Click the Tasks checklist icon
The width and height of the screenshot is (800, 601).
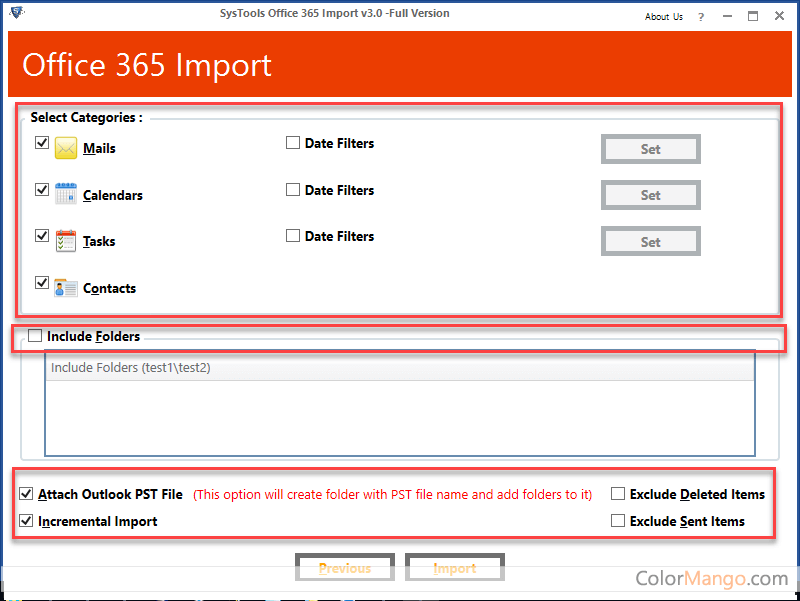66,241
